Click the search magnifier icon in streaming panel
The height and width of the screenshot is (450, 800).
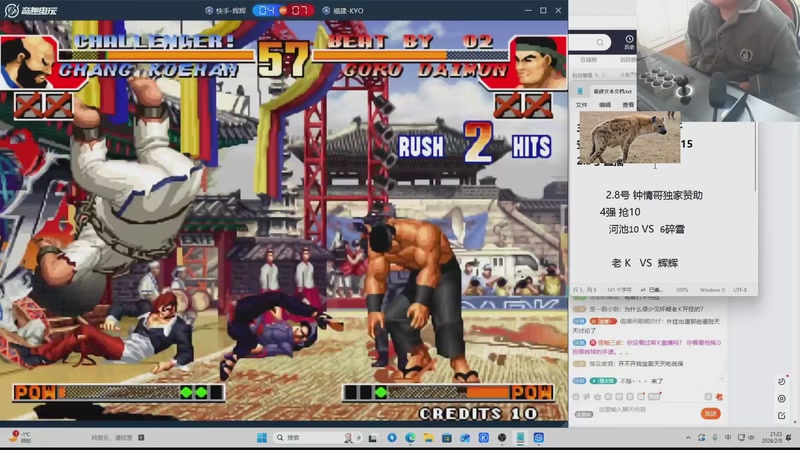coord(599,42)
